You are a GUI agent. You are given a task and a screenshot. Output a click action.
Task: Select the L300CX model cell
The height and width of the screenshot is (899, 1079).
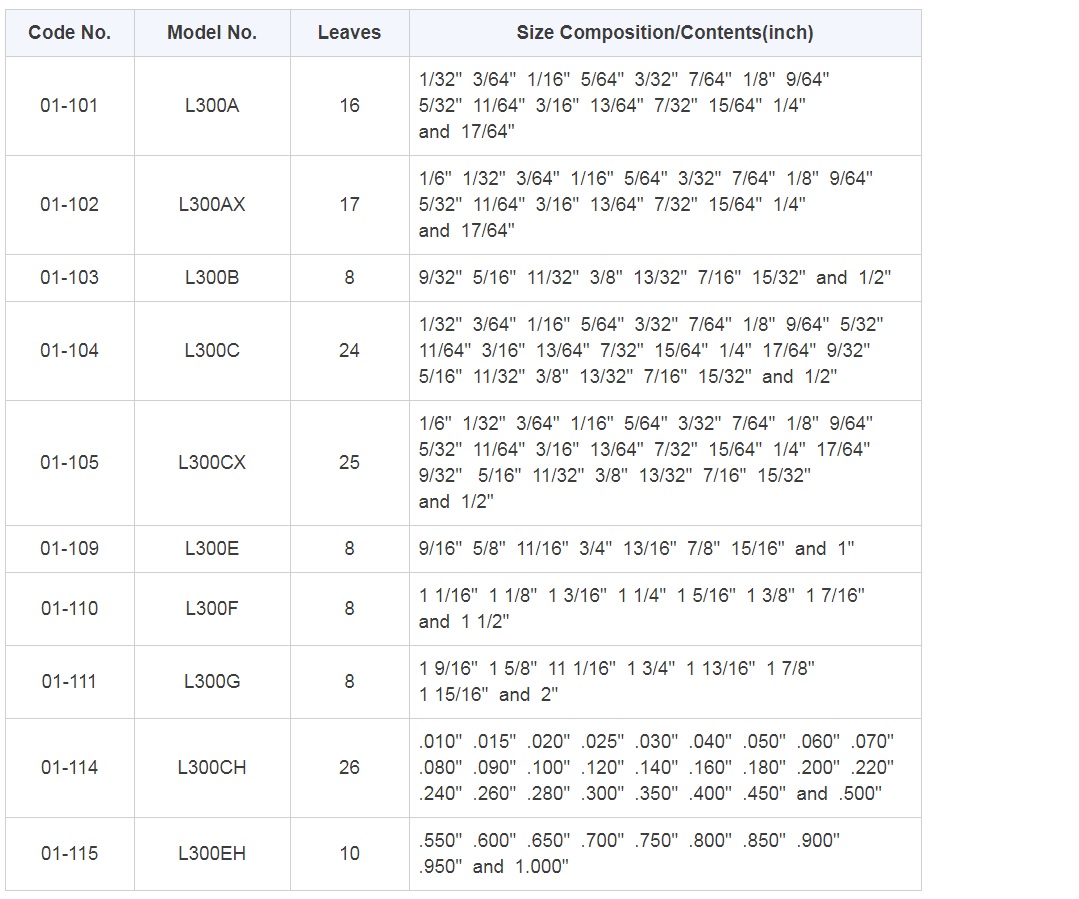[x=212, y=462]
